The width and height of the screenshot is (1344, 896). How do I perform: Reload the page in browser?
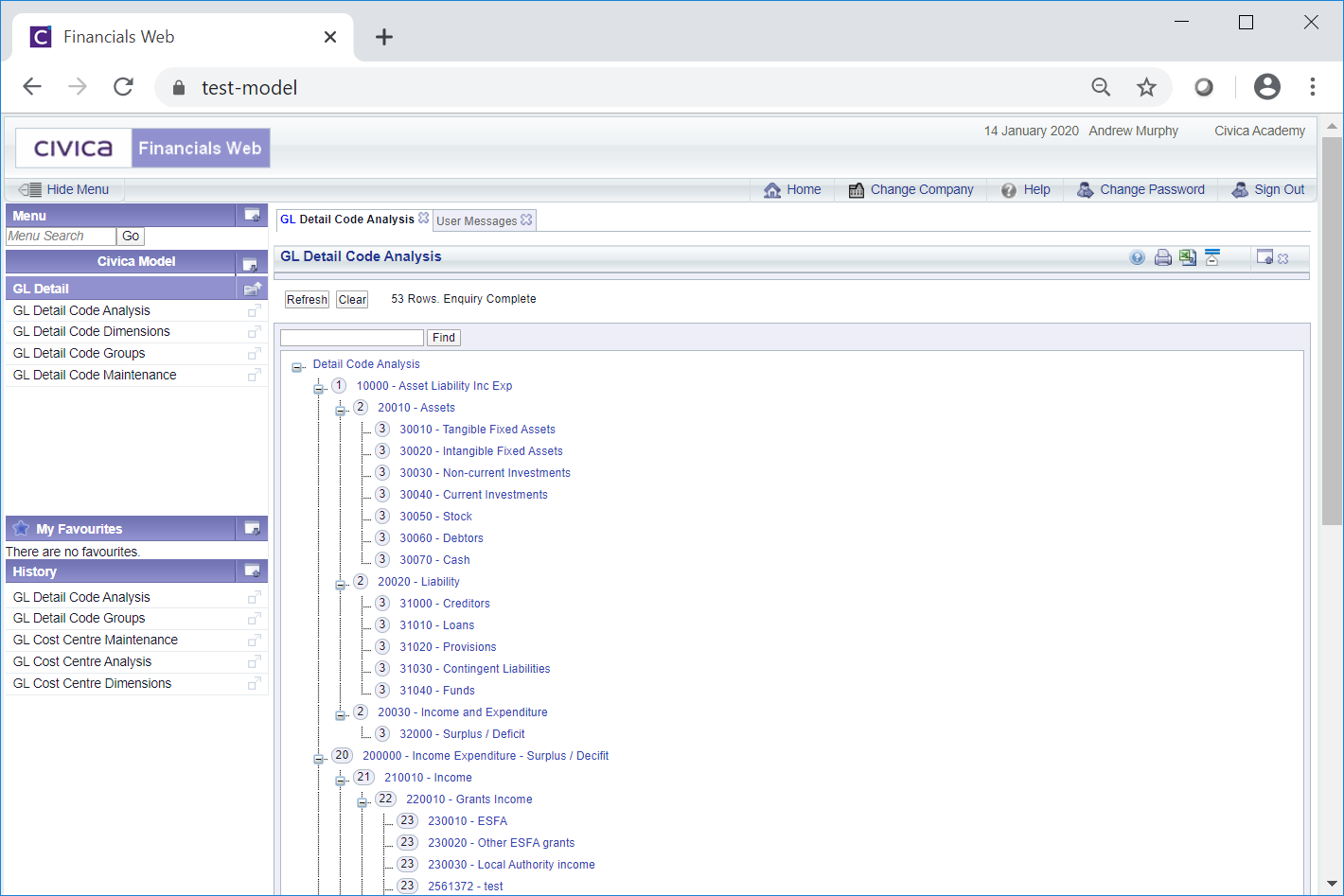(x=123, y=87)
